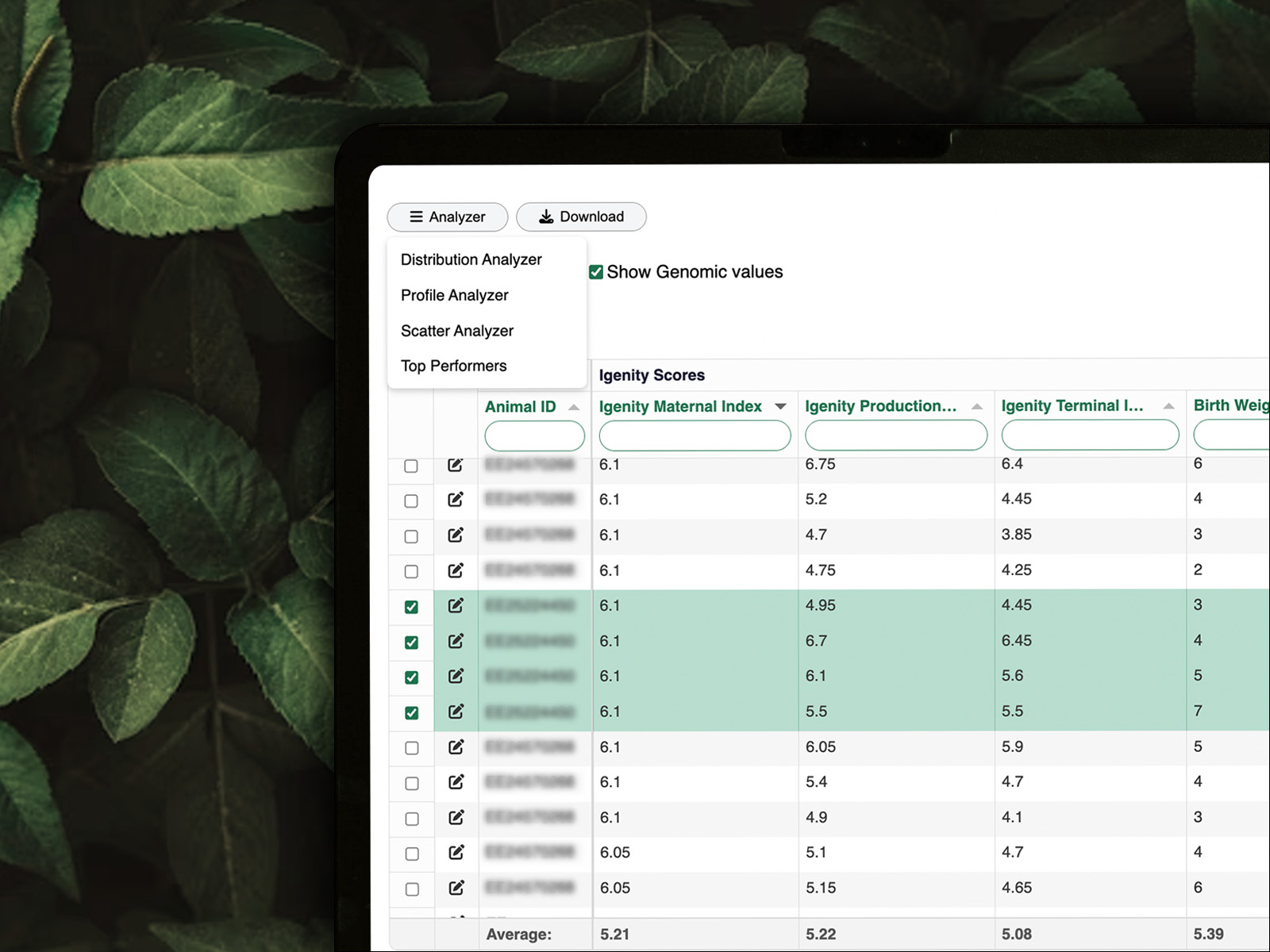
Task: Select checkbox for row with Production 5.4
Action: 411,783
